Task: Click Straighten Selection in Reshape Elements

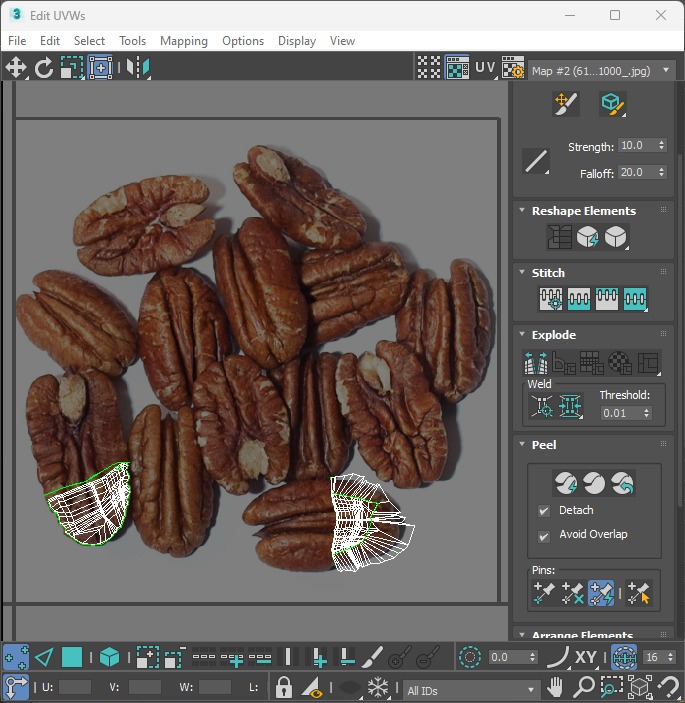Action: [x=559, y=236]
